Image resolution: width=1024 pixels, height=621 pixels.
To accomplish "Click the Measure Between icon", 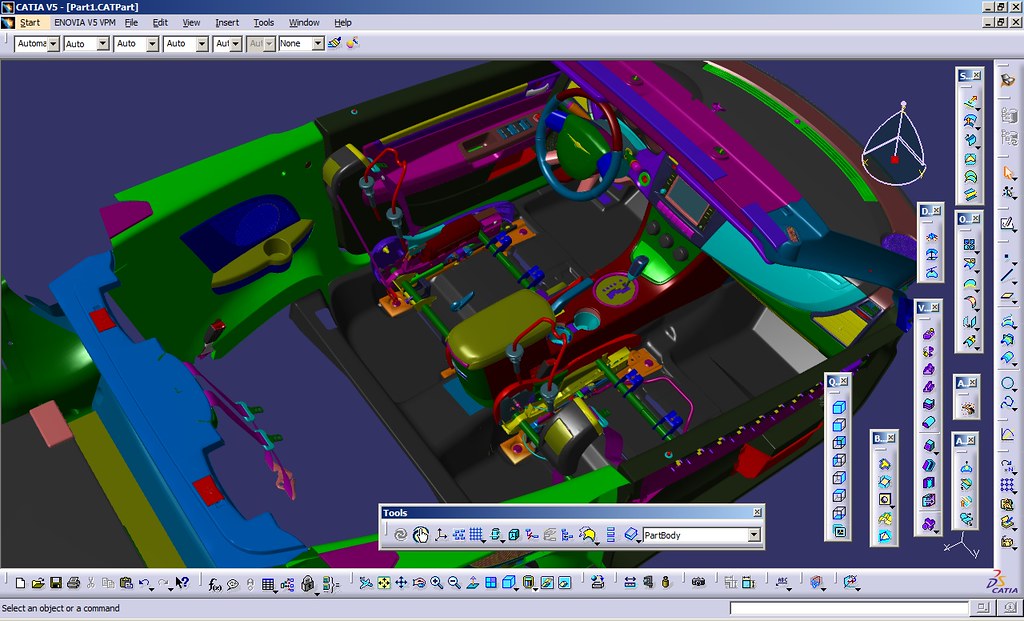I will [x=630, y=582].
